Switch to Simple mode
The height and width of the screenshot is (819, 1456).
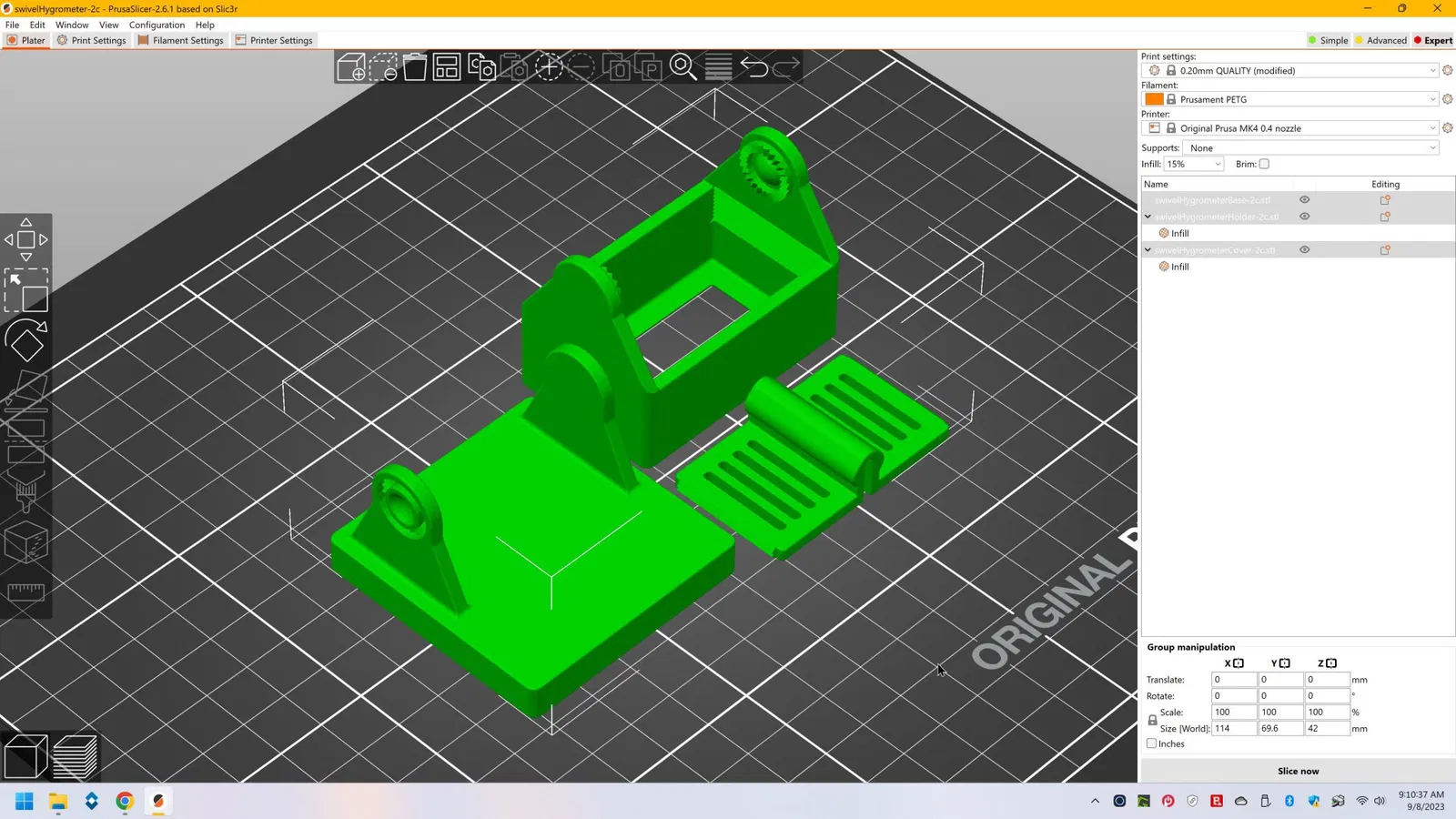[1329, 40]
